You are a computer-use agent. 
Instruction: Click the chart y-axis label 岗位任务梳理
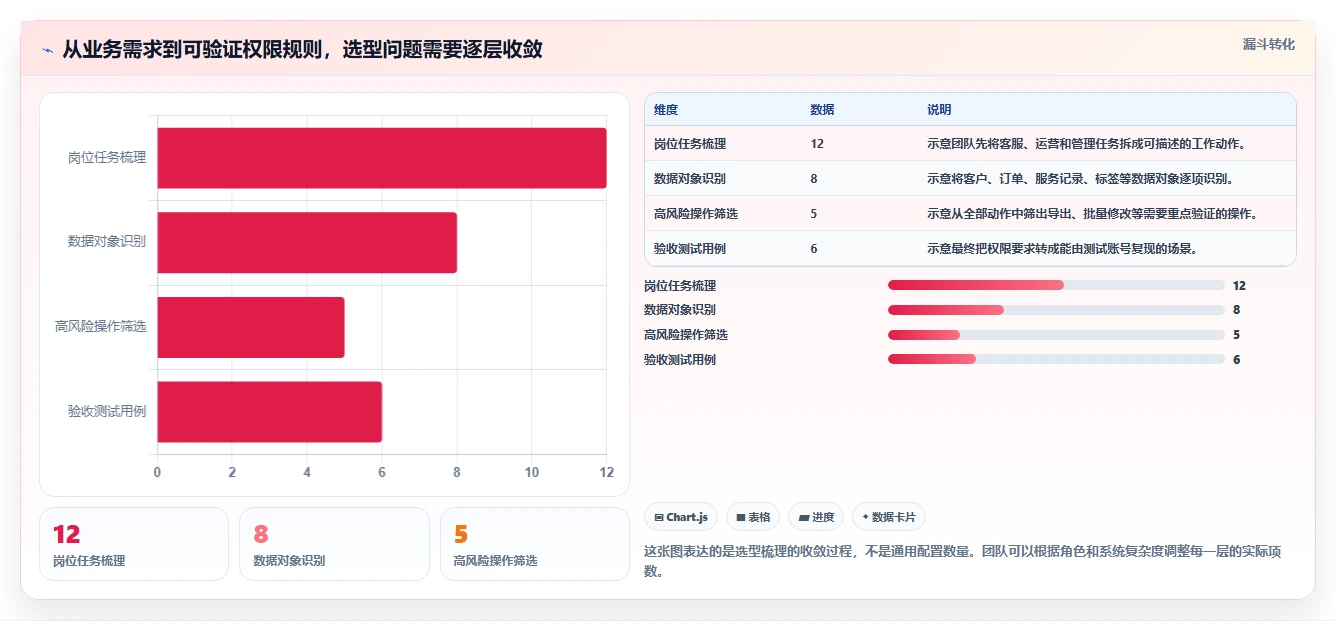click(x=107, y=158)
